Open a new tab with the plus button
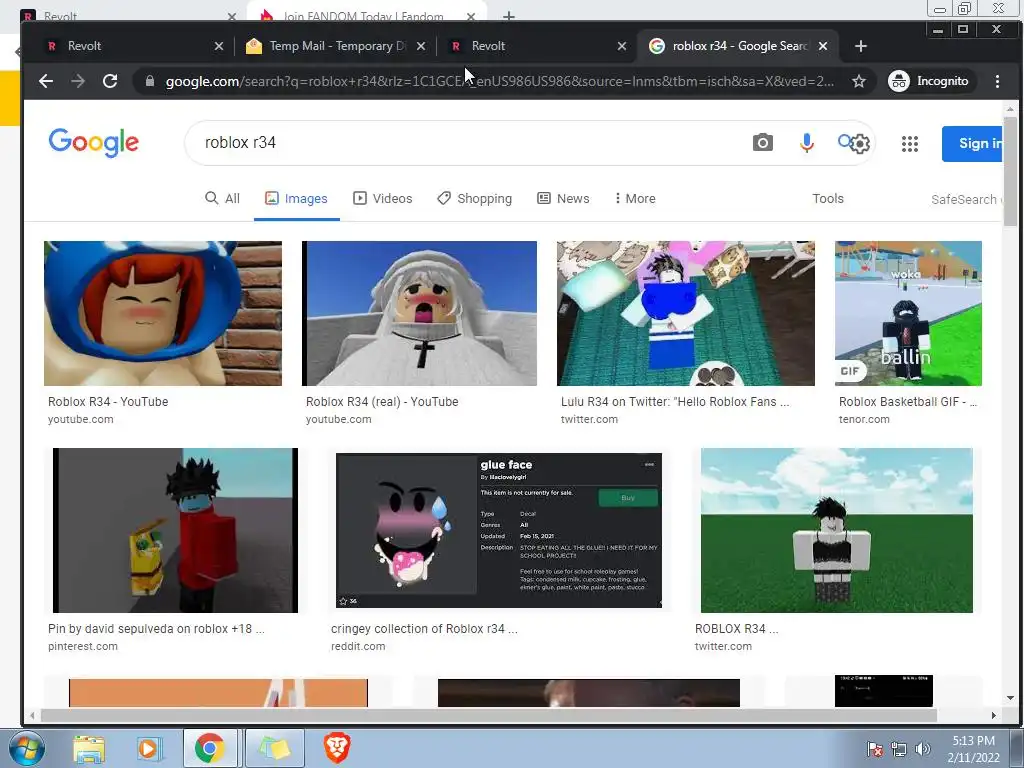 coord(861,46)
